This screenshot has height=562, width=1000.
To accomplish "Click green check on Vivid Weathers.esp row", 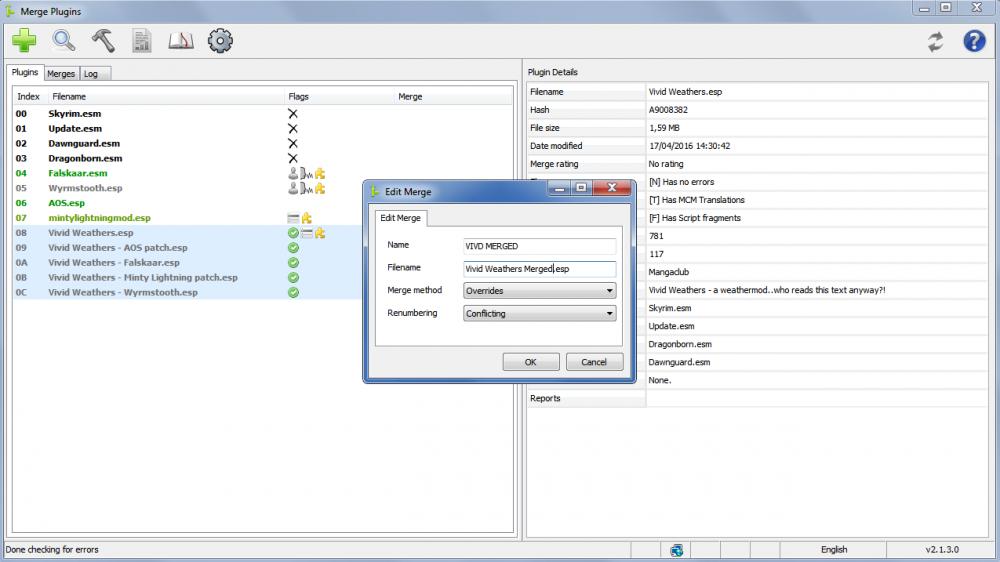I will (293, 233).
